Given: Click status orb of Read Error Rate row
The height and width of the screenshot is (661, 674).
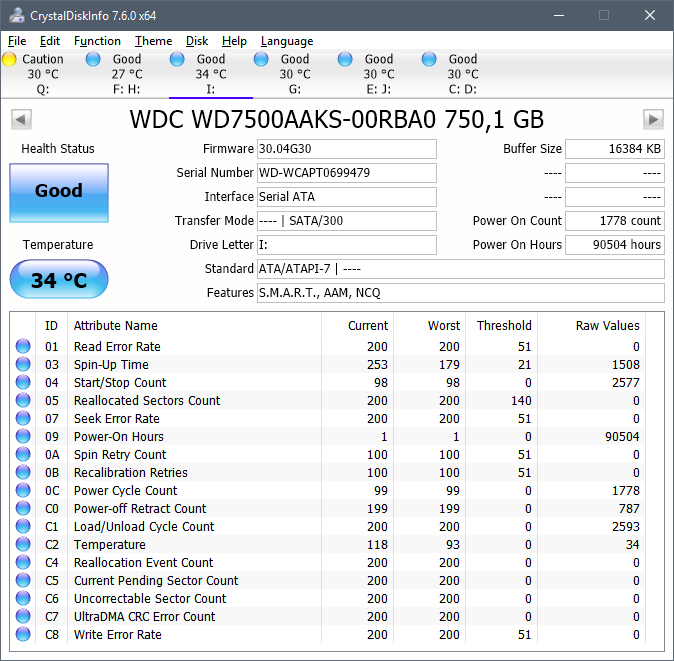Looking at the screenshot, I should [23, 346].
